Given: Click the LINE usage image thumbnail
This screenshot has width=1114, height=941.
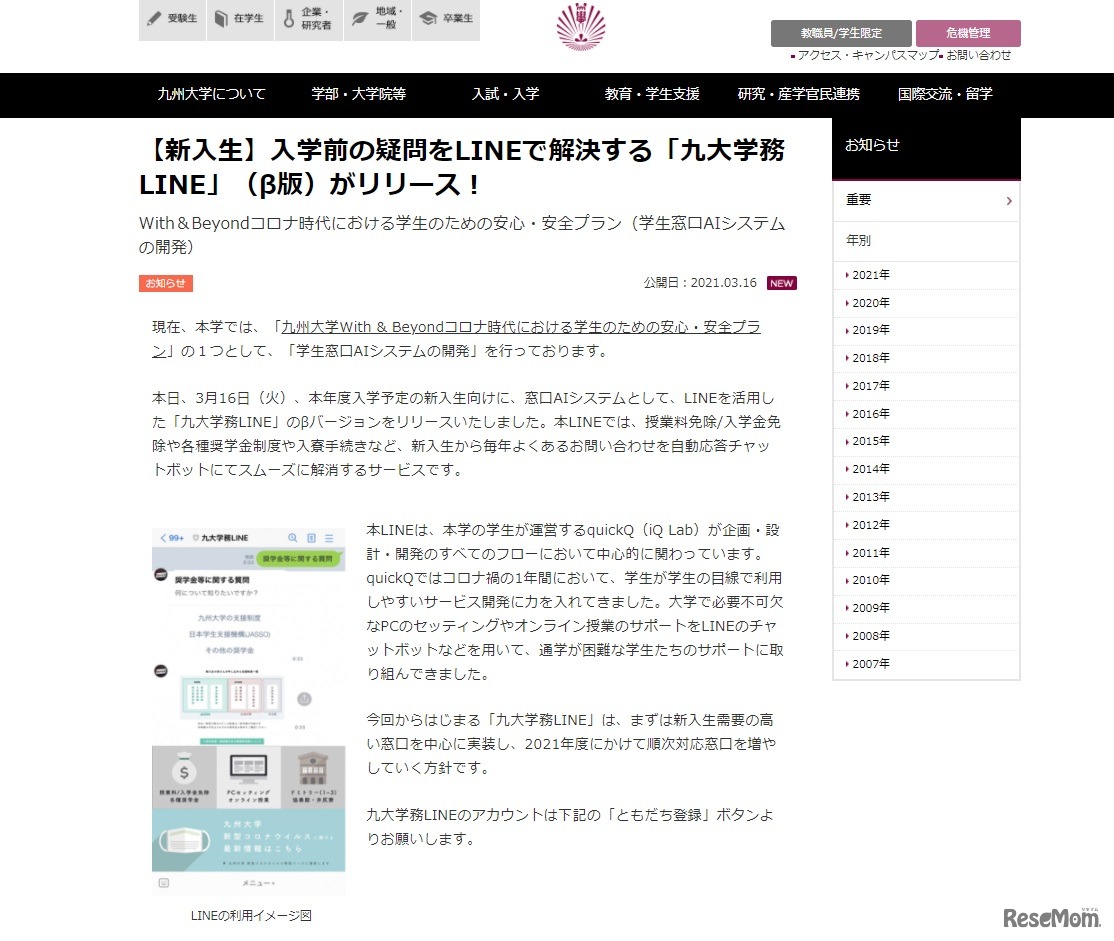Looking at the screenshot, I should pos(249,711).
